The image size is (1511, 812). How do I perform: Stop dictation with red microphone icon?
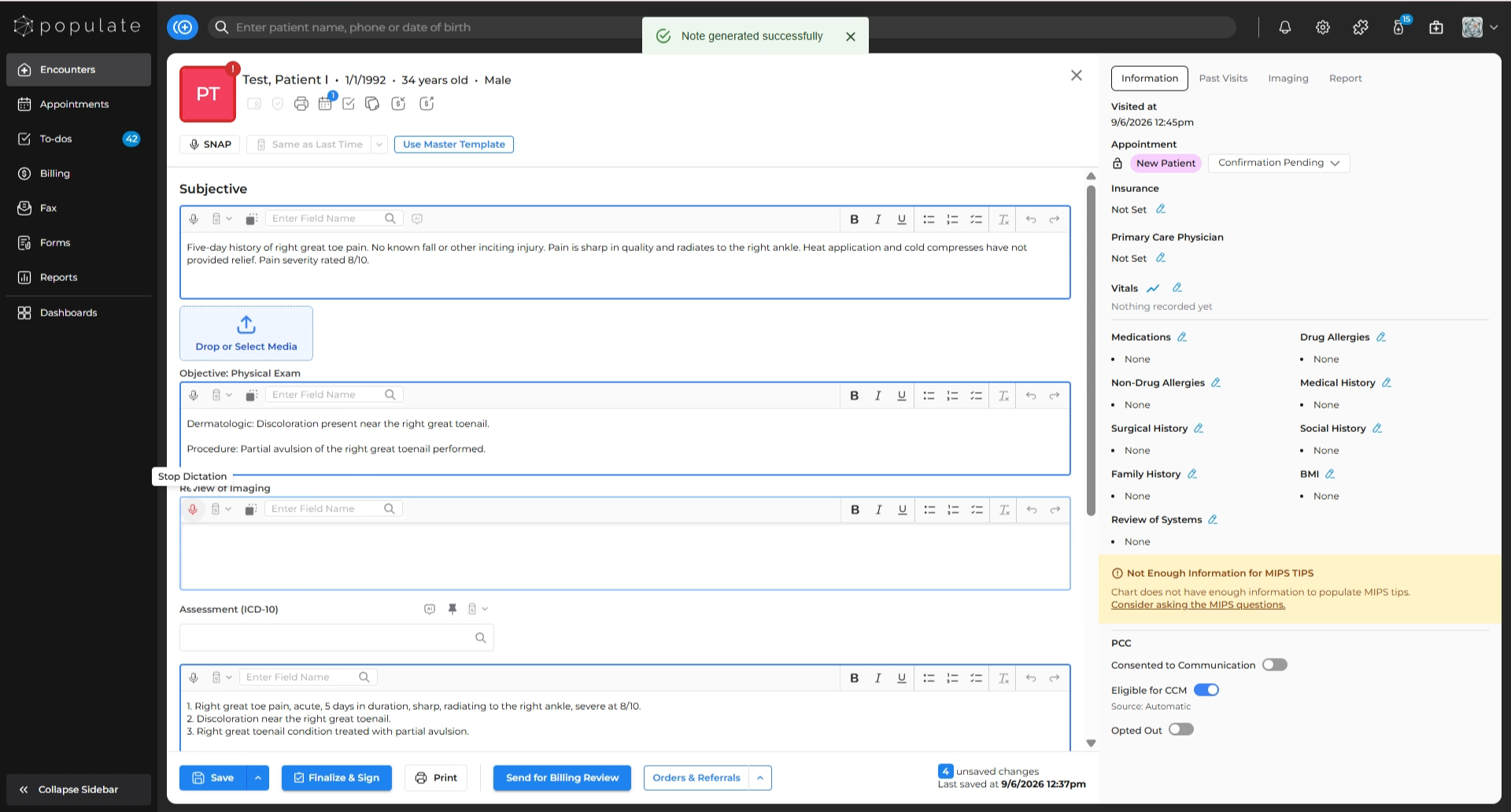pyautogui.click(x=193, y=509)
